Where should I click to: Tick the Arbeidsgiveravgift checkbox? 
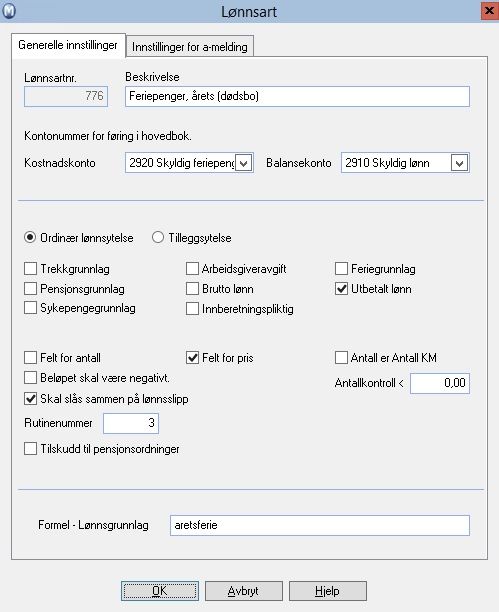192,269
